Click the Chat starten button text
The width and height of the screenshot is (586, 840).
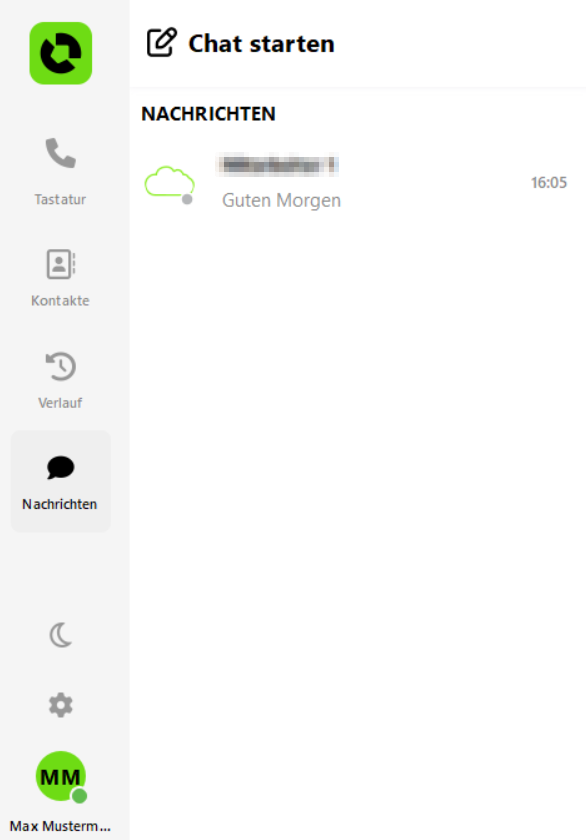[x=261, y=43]
